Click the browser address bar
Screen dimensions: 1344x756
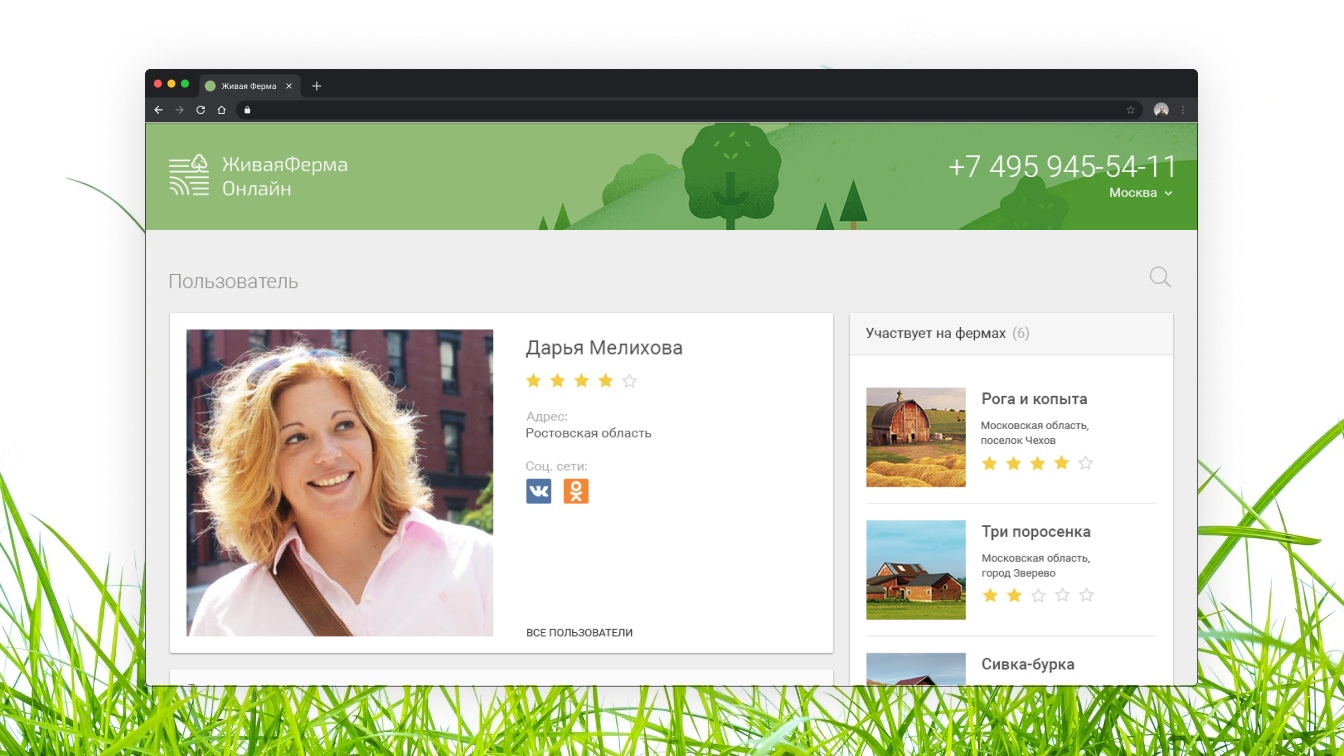click(x=680, y=110)
